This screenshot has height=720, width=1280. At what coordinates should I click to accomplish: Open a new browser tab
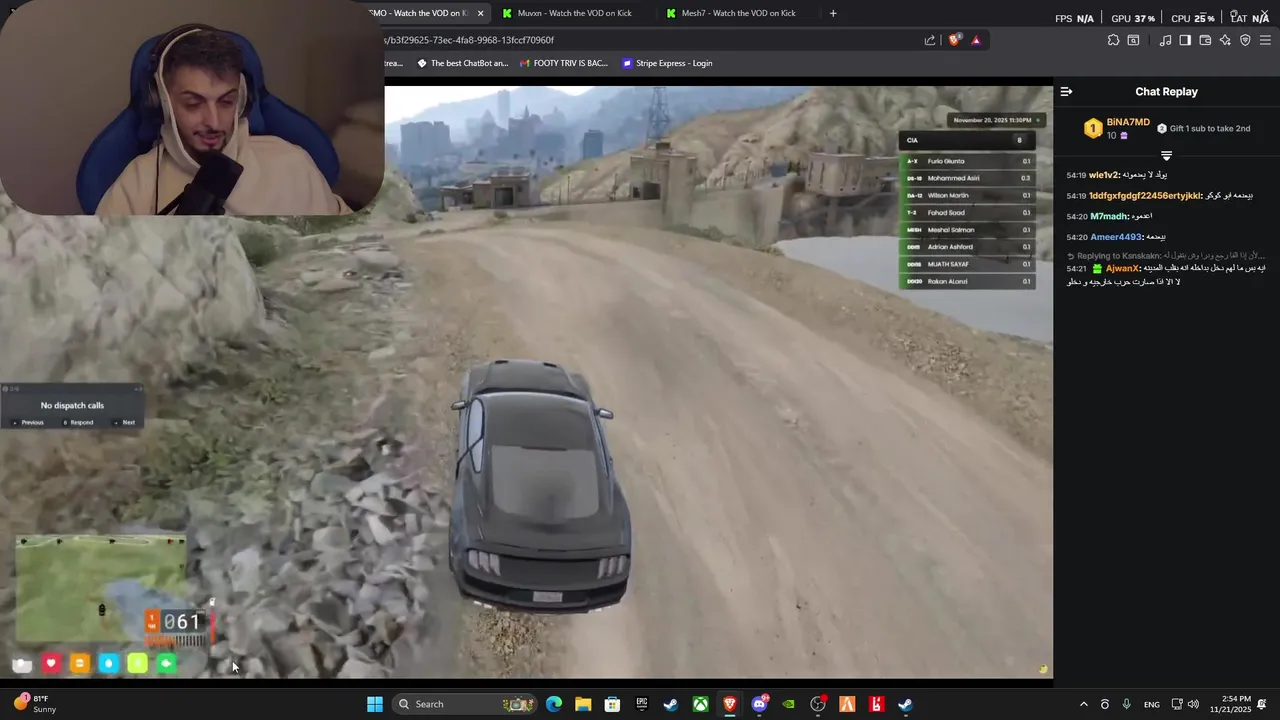tap(833, 13)
